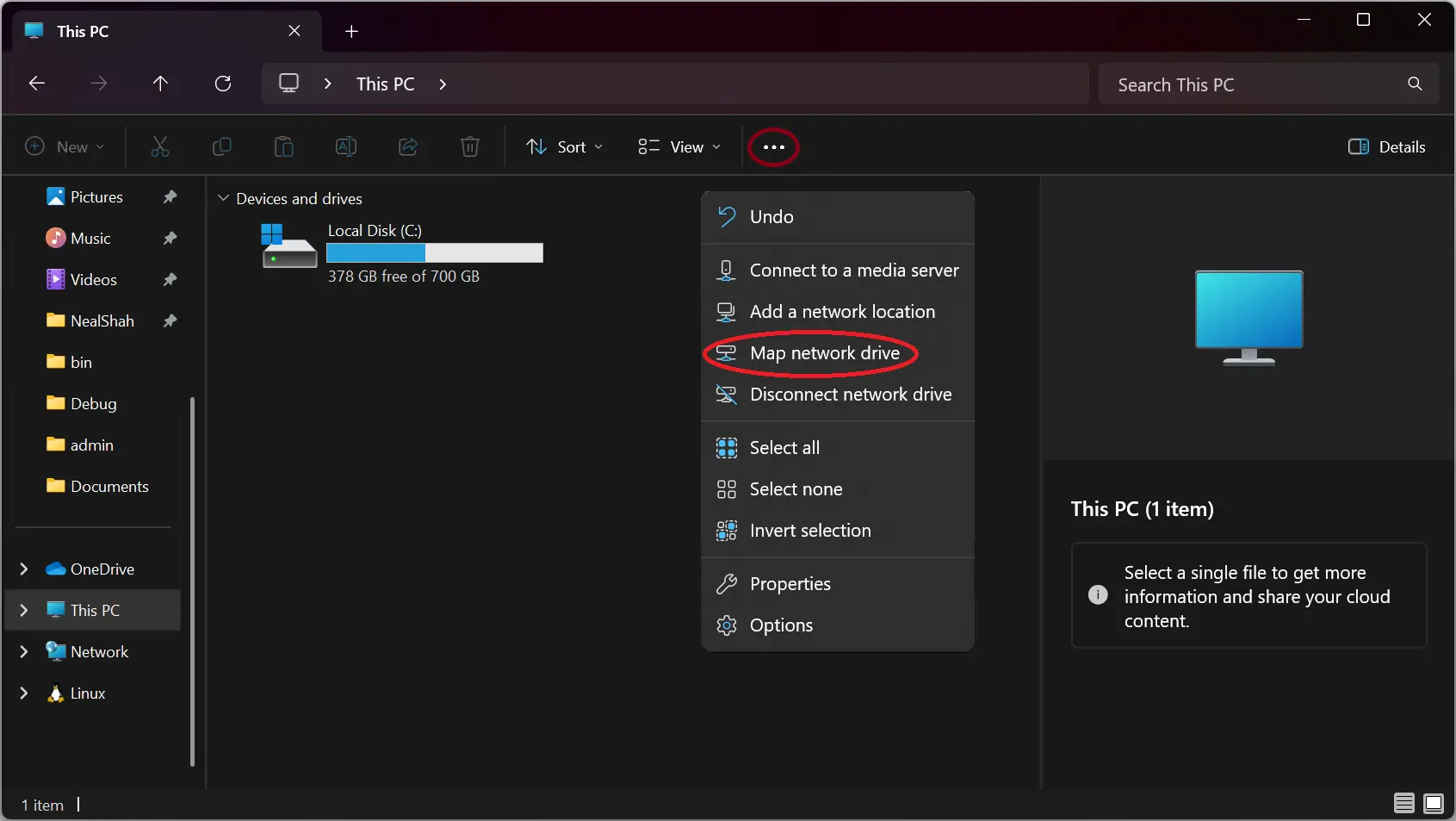
Task: Expand the Network tree item
Action: pos(24,651)
